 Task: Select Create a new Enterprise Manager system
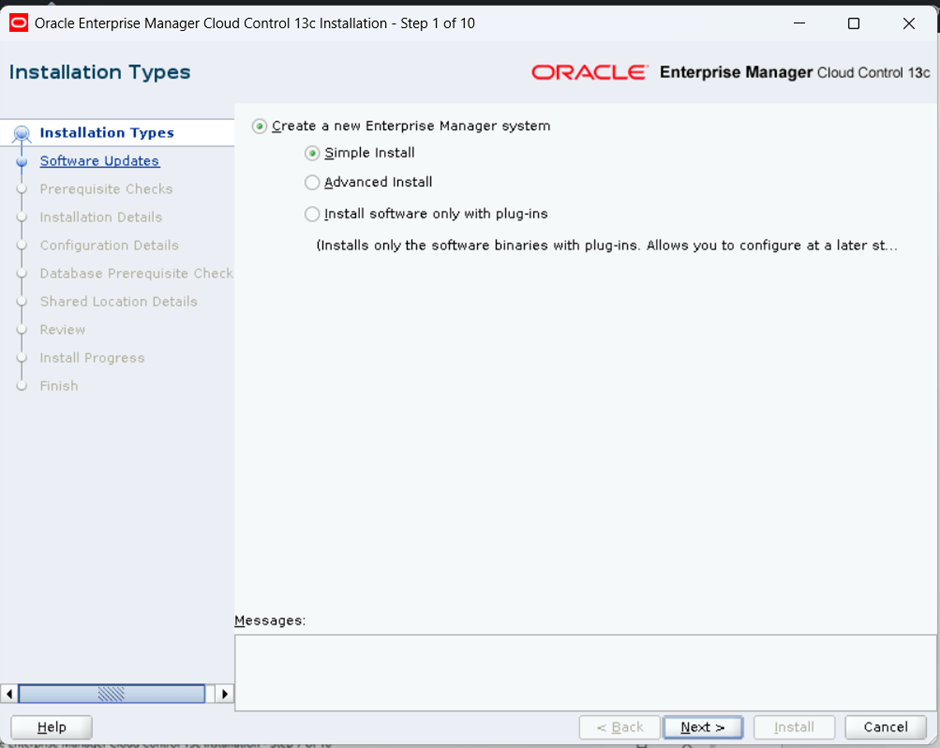coord(260,126)
